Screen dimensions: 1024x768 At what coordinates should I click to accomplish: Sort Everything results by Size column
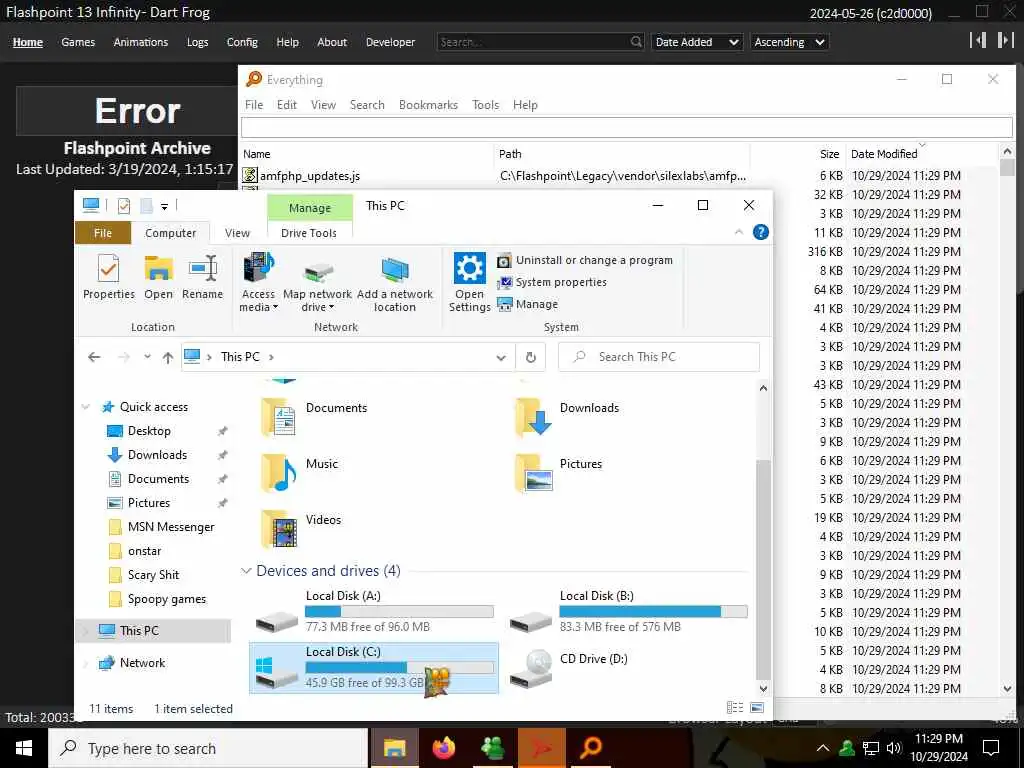829,154
